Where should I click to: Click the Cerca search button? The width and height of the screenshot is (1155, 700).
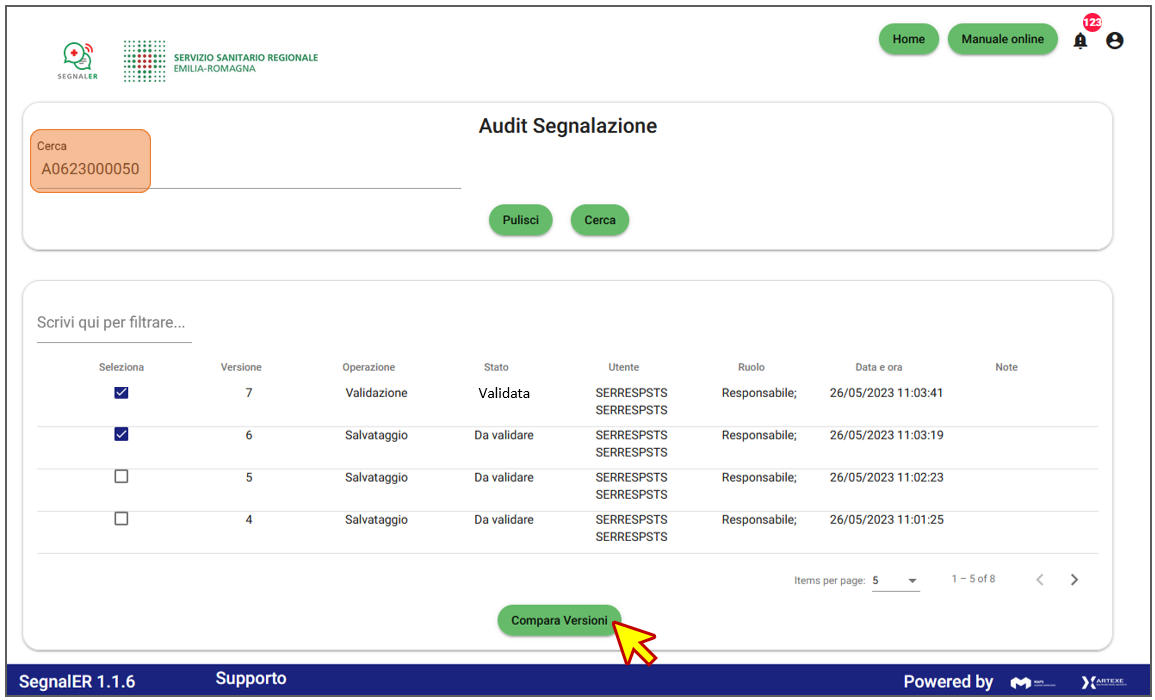599,220
